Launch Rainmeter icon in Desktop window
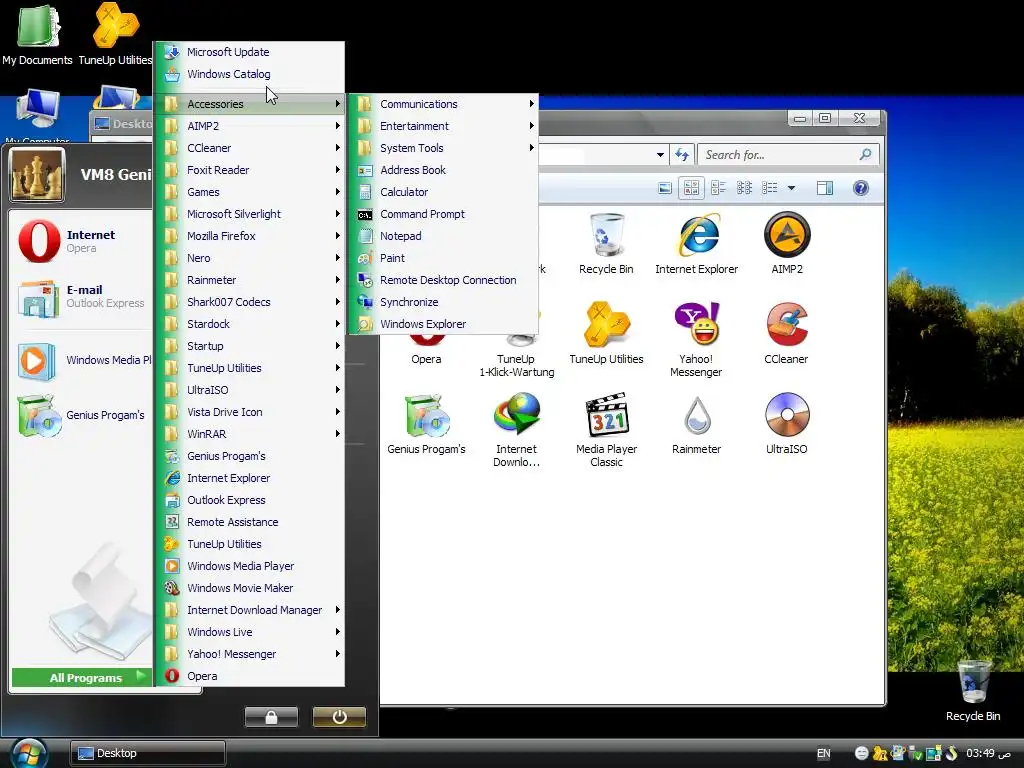Image resolution: width=1024 pixels, height=768 pixels. pyautogui.click(x=696, y=423)
